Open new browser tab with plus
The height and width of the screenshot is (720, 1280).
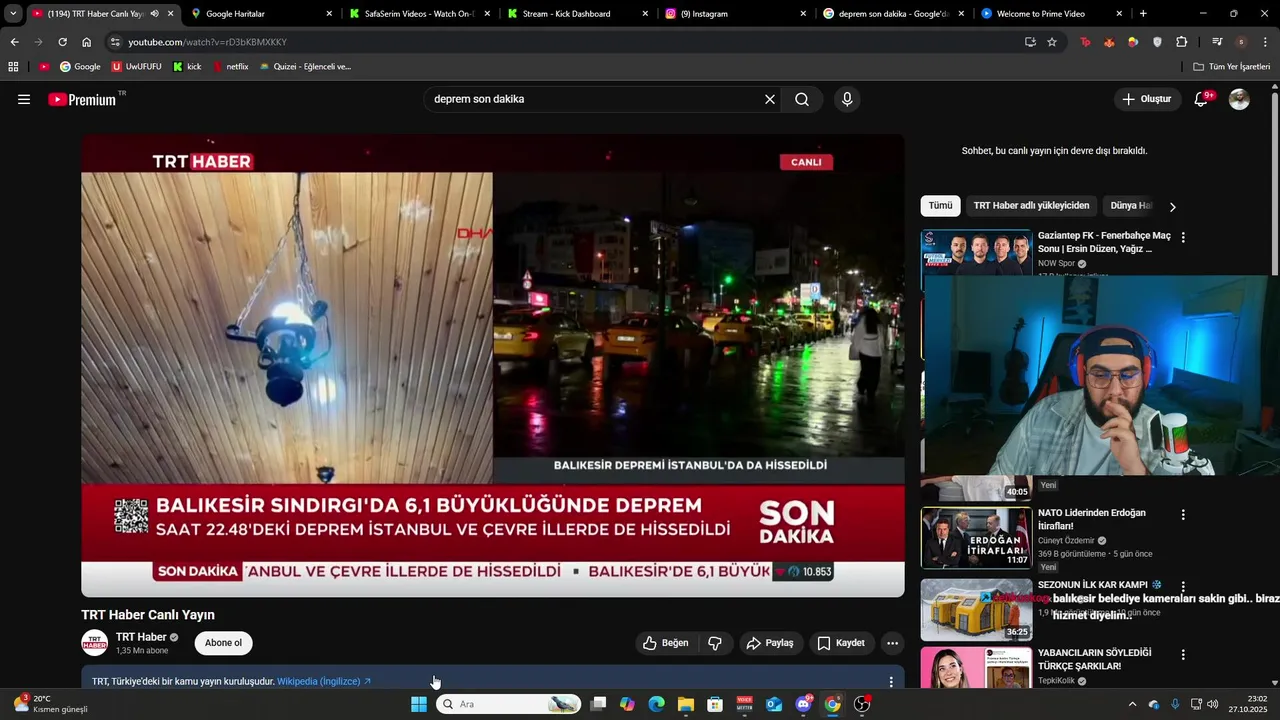click(1143, 14)
